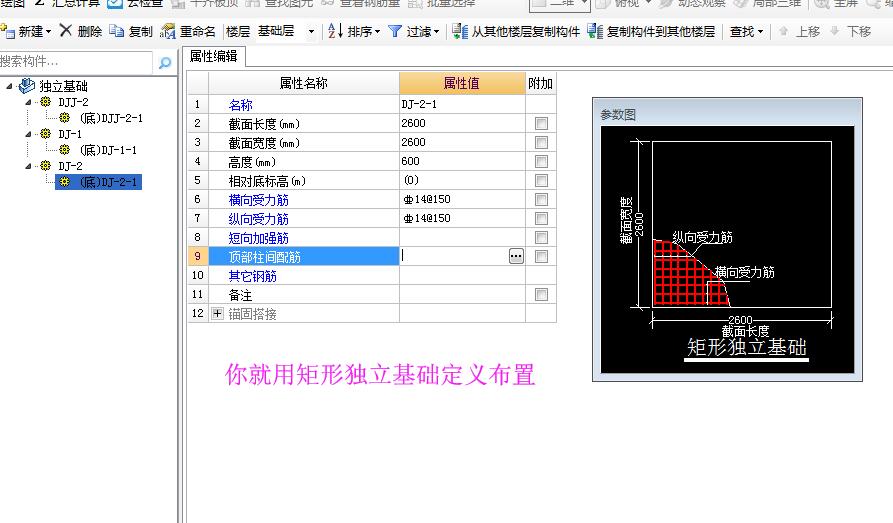Click the gear icon of (底)DJJ-2-1
This screenshot has height=523, width=893.
click(65, 118)
